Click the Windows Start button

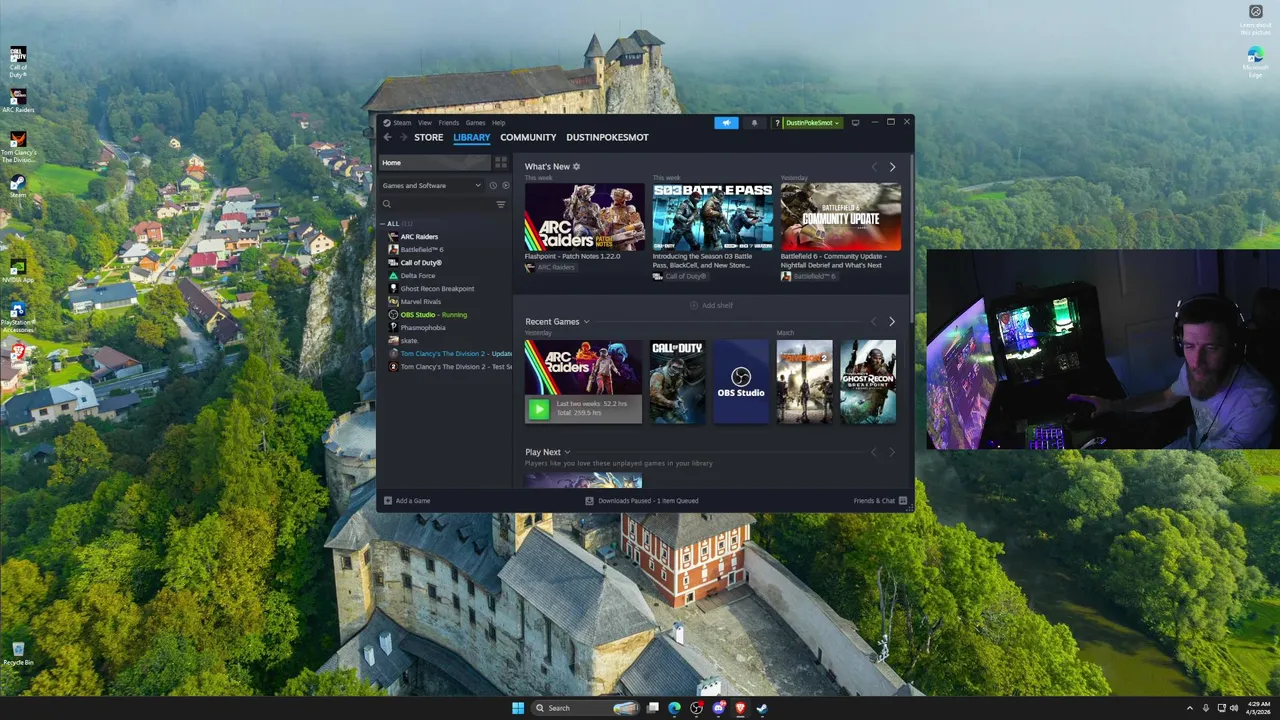(517, 708)
